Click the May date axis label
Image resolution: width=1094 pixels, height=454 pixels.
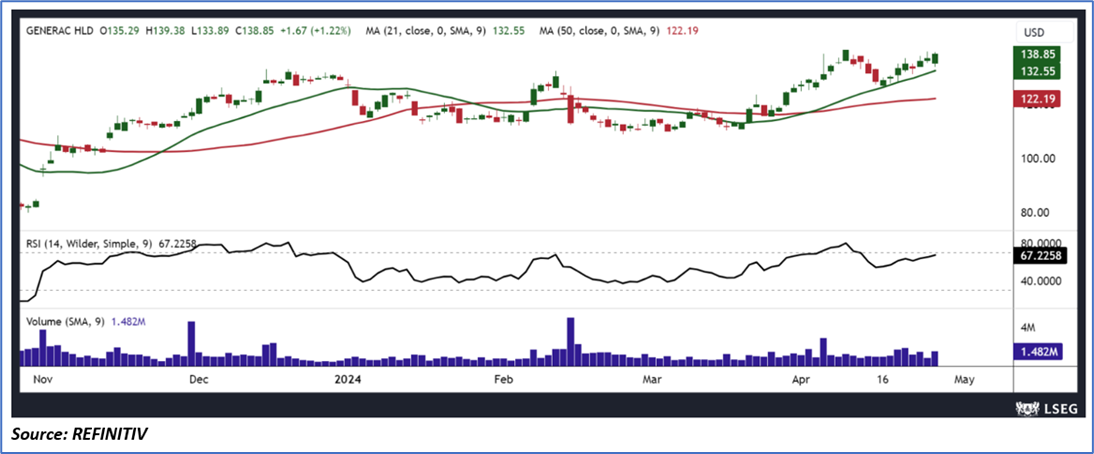pyautogui.click(x=964, y=380)
